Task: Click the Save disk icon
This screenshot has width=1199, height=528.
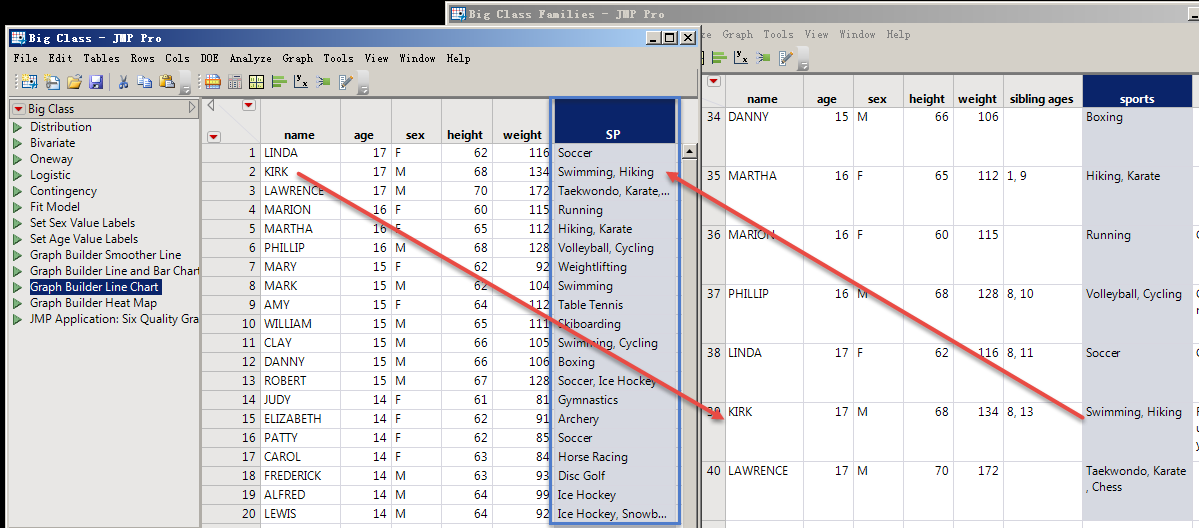Action: point(97,82)
